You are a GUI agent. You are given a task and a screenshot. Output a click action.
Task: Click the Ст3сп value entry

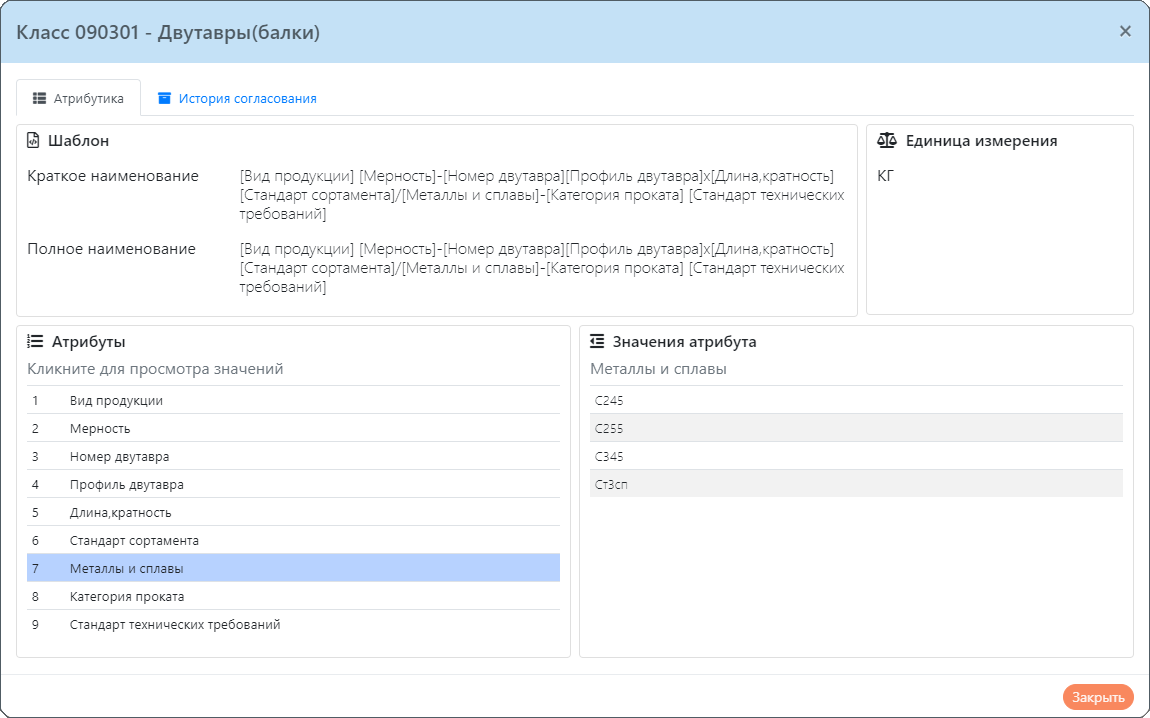(611, 485)
